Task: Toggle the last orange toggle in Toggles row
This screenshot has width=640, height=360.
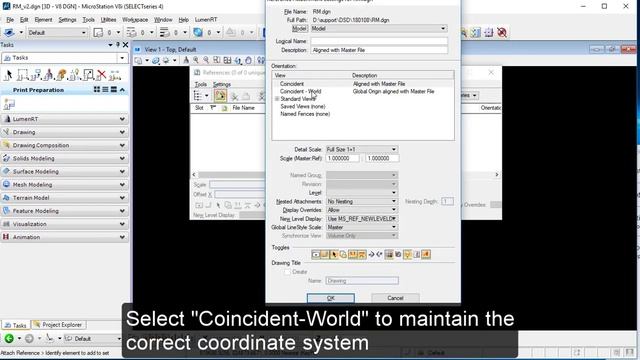Action: [426, 255]
